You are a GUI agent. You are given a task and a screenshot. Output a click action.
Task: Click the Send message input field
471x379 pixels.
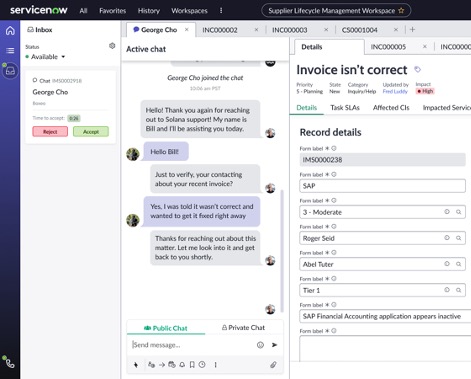192,345
